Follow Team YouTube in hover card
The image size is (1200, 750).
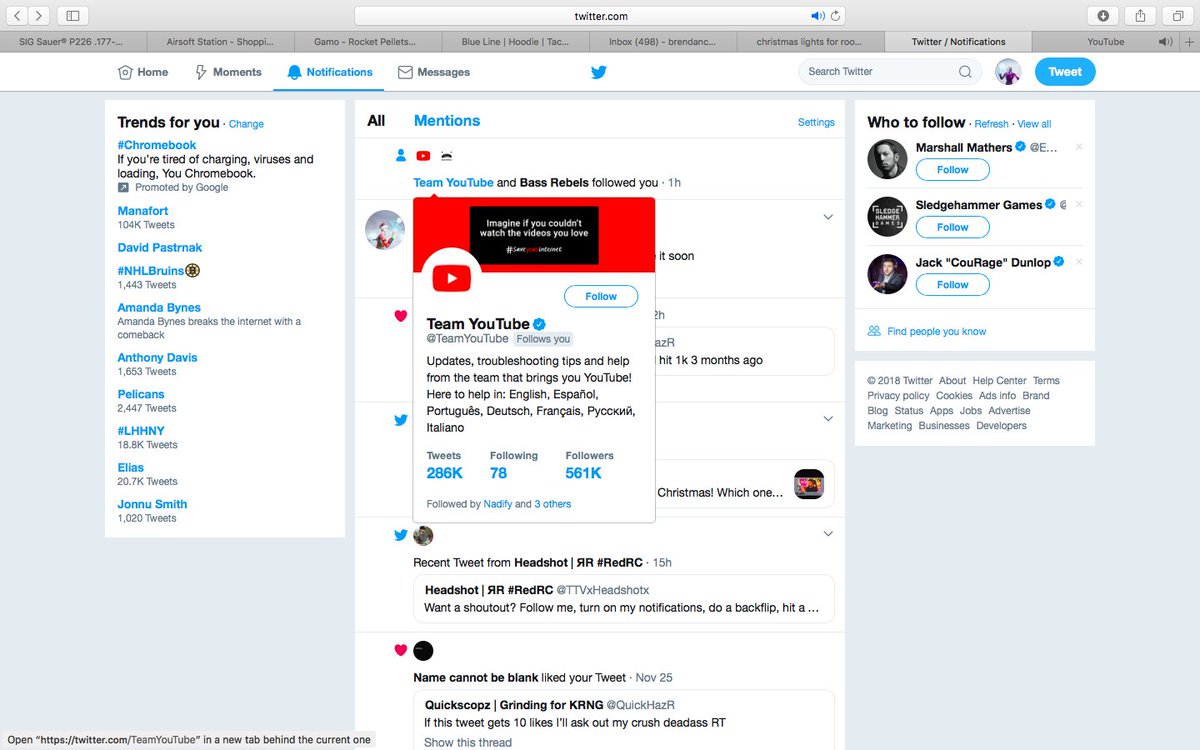point(601,296)
